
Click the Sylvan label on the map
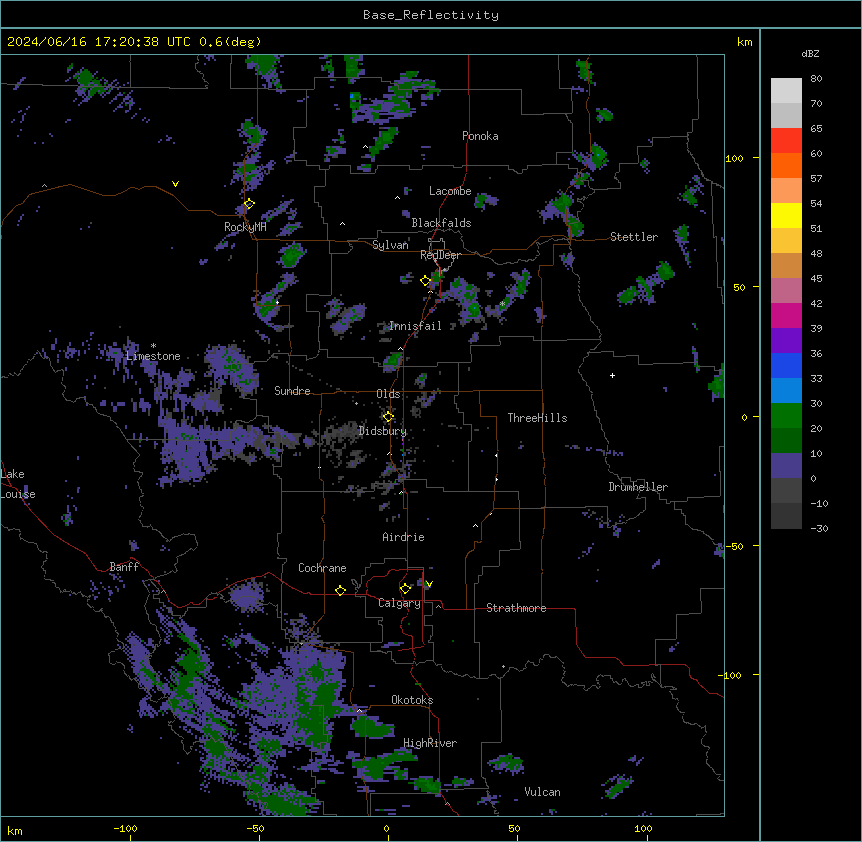(390, 245)
